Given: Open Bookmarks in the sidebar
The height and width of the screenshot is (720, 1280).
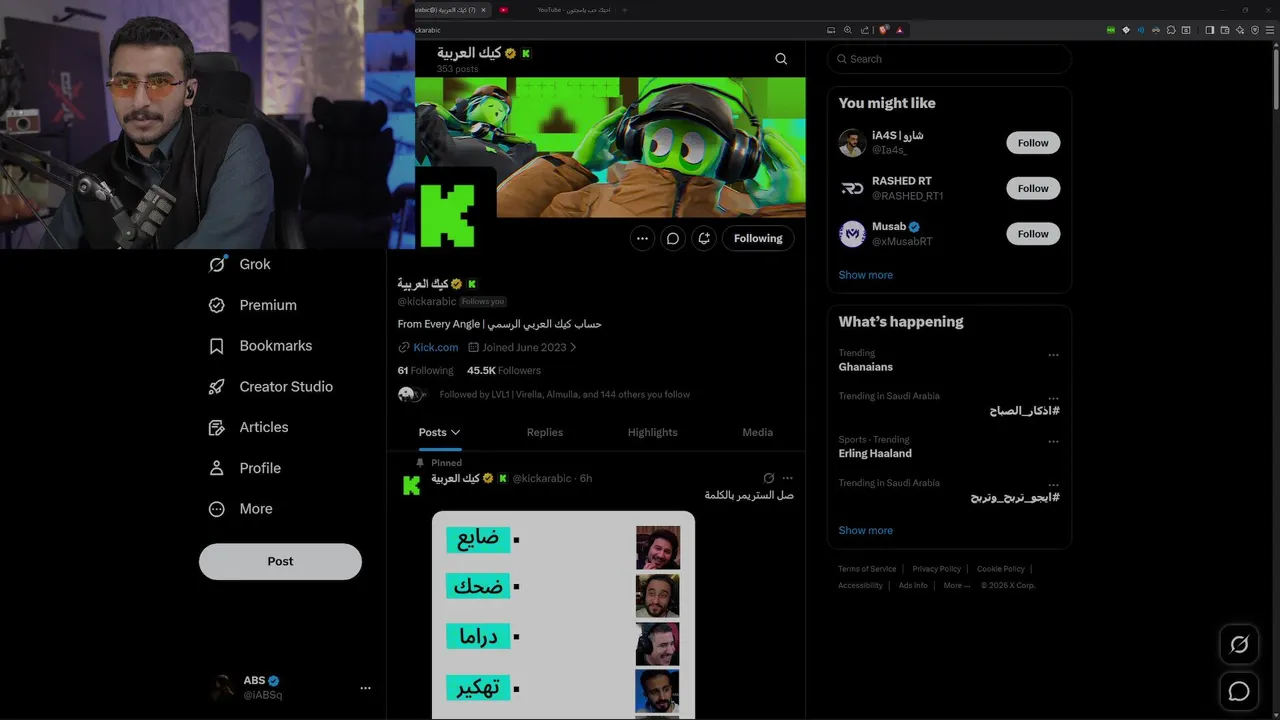Looking at the screenshot, I should [x=260, y=346].
